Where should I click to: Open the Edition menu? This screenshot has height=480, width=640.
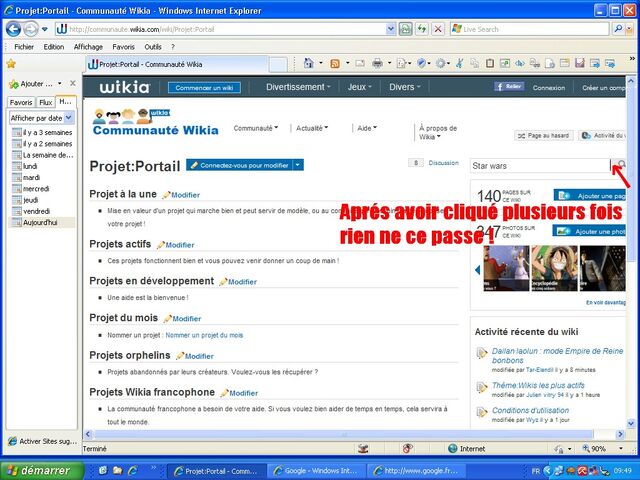pos(54,47)
